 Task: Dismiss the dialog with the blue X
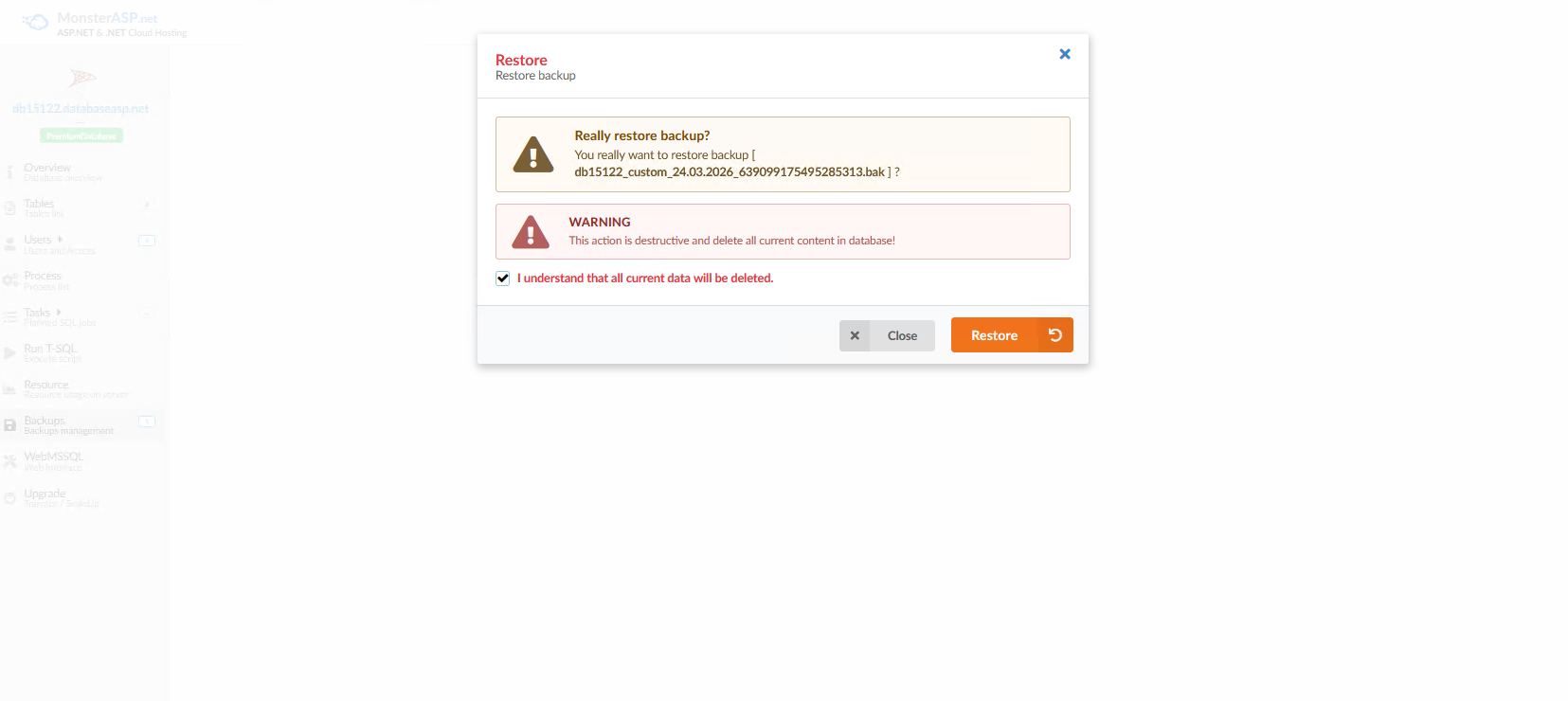click(x=1064, y=54)
